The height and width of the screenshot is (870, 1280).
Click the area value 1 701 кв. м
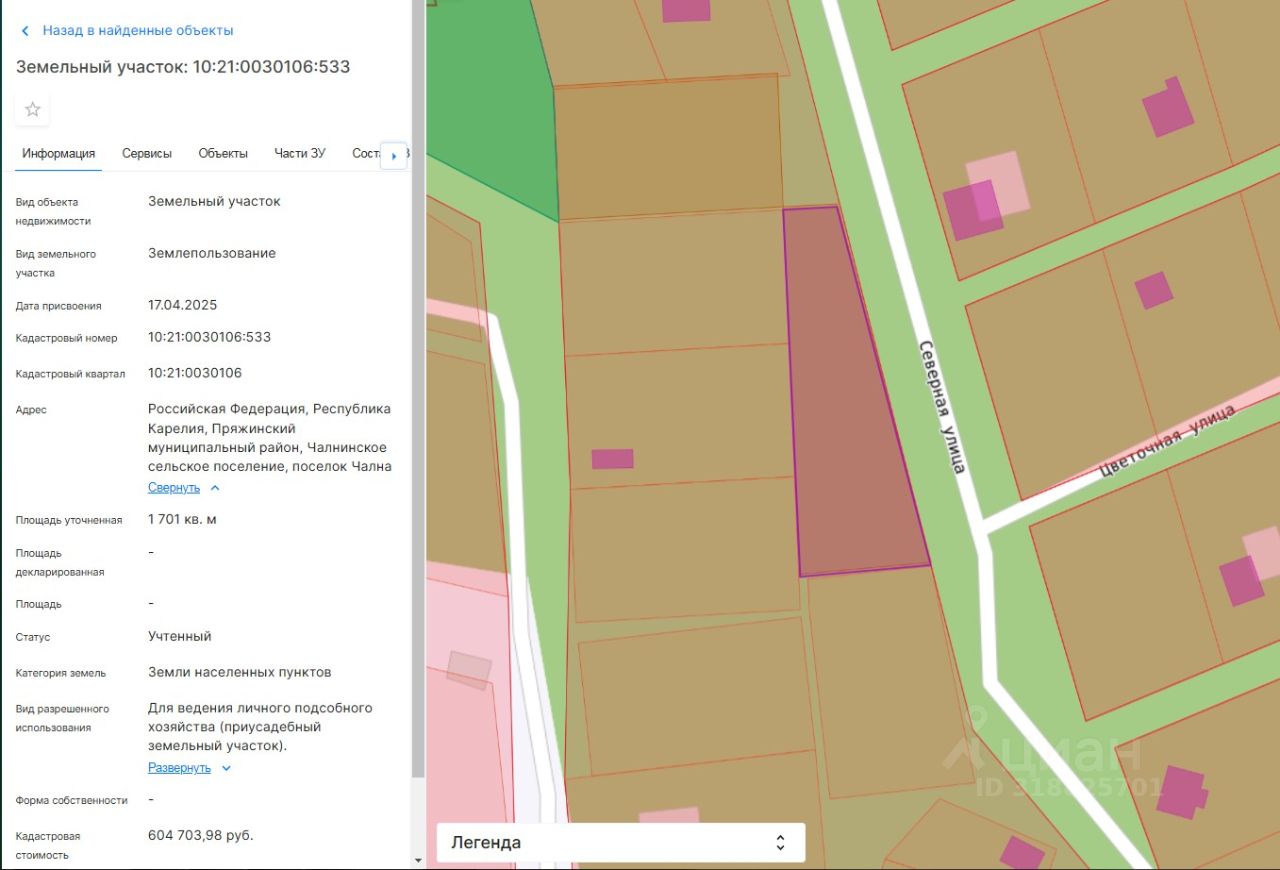coord(182,520)
